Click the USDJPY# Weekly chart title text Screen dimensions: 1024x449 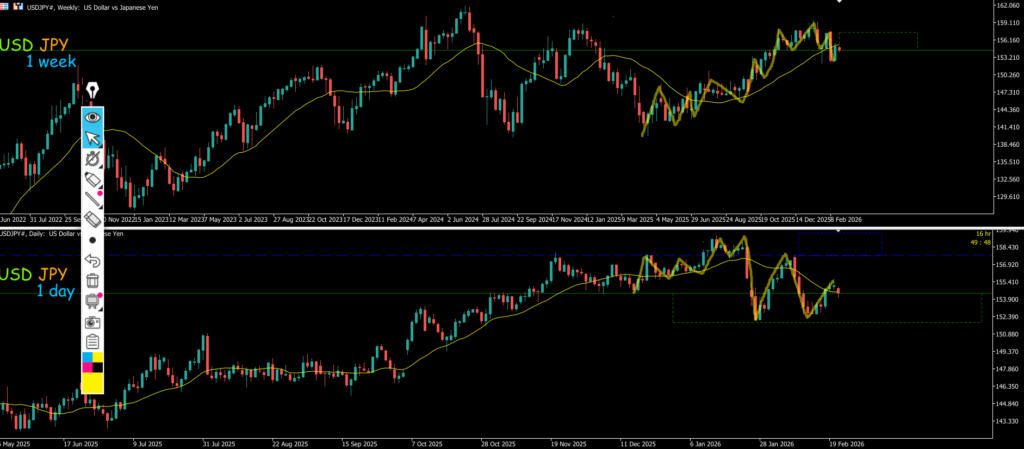click(80, 6)
